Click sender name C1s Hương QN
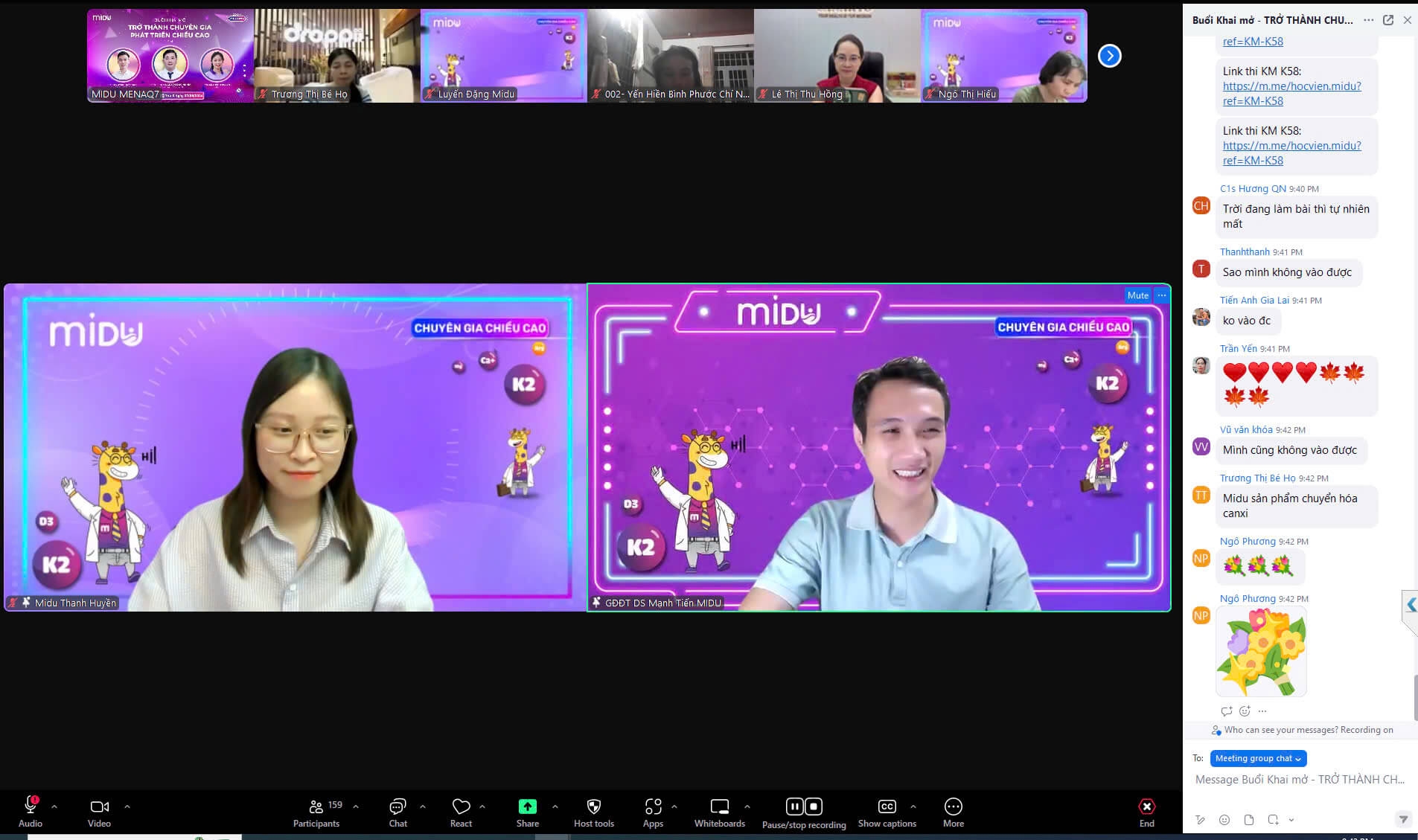This screenshot has width=1418, height=840. 1253,189
